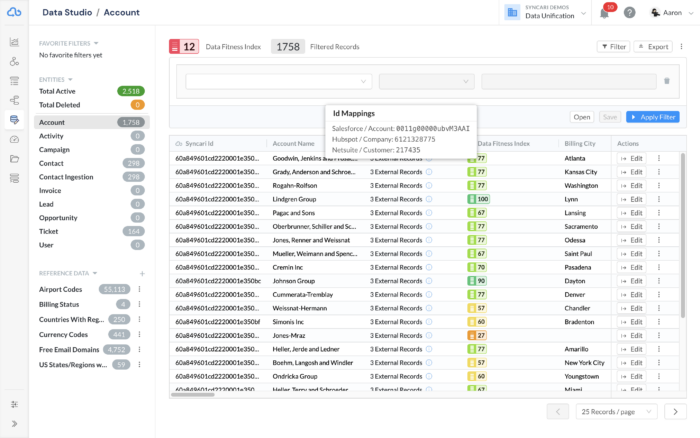This screenshot has height=438, width=700.
Task: Open row menu for Johnson Group
Action: (658, 281)
